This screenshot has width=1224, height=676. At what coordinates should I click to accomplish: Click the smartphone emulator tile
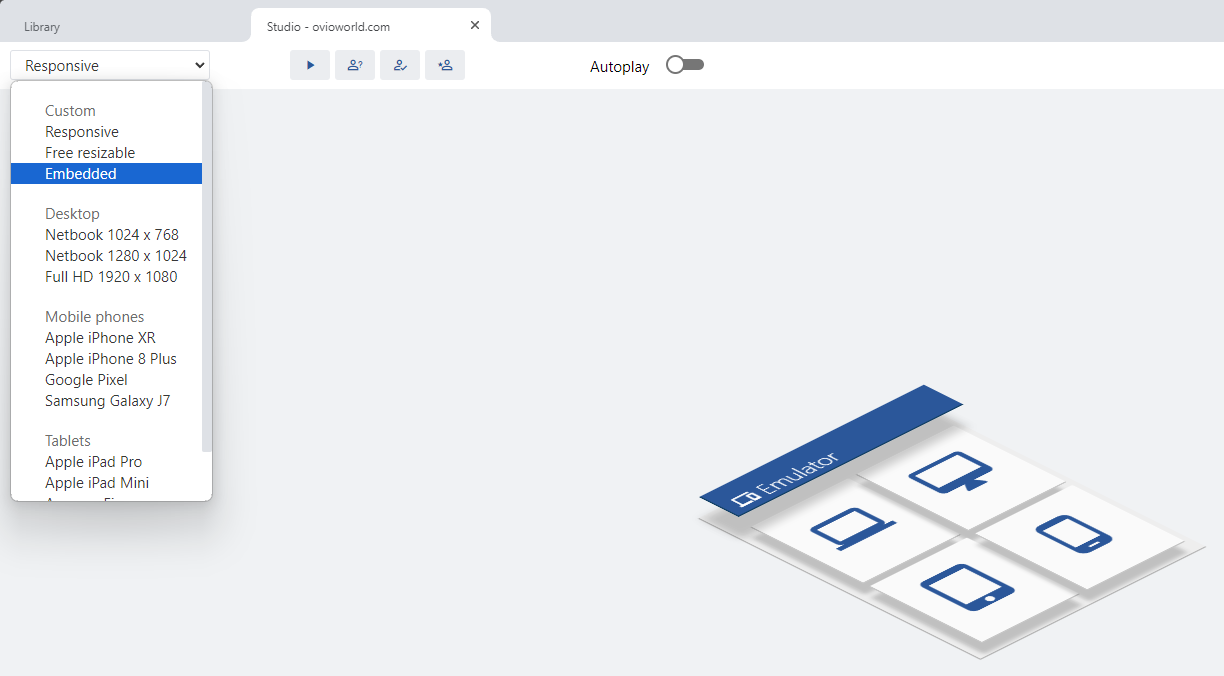click(x=1078, y=536)
